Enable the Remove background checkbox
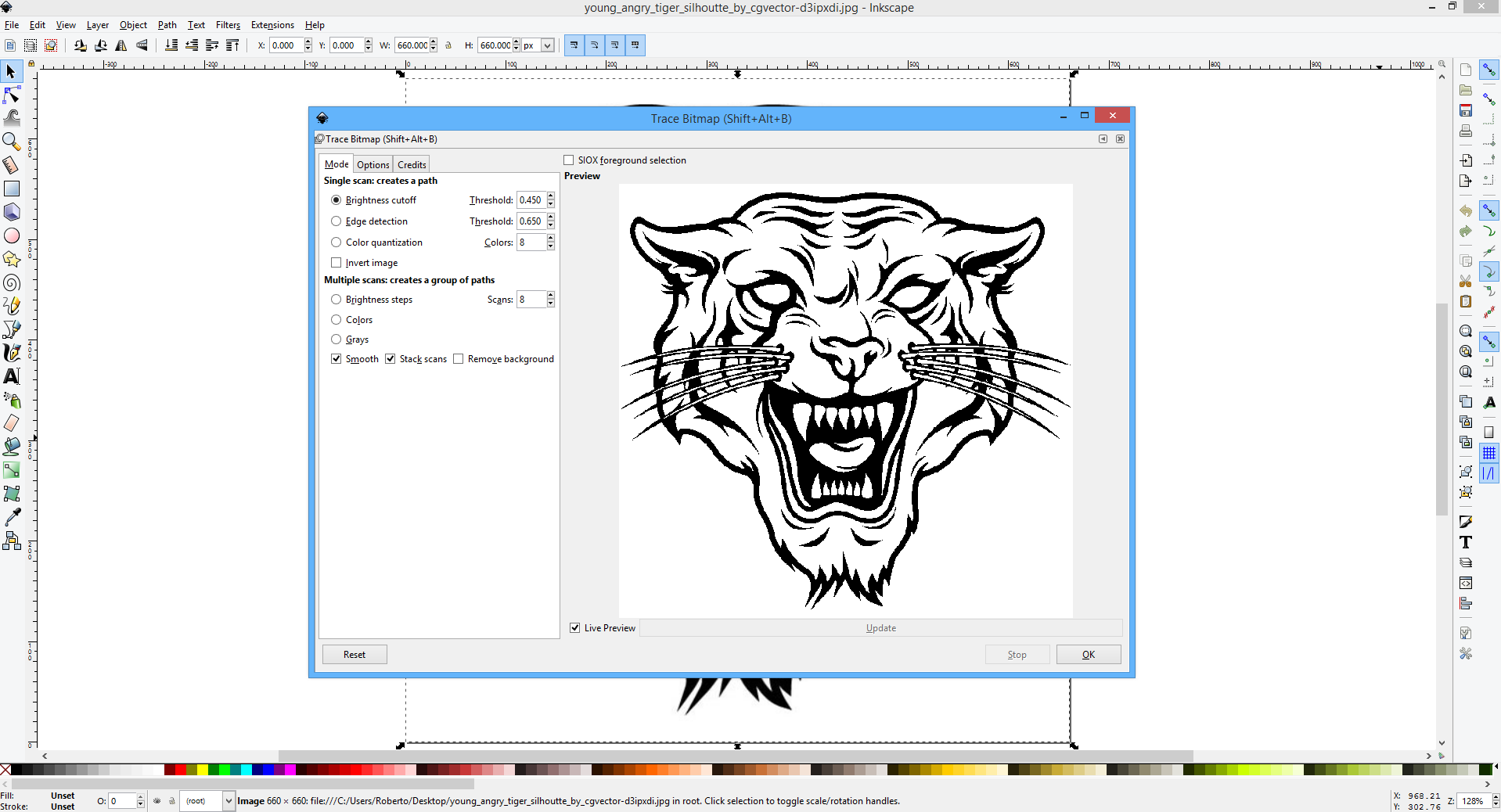 (459, 359)
